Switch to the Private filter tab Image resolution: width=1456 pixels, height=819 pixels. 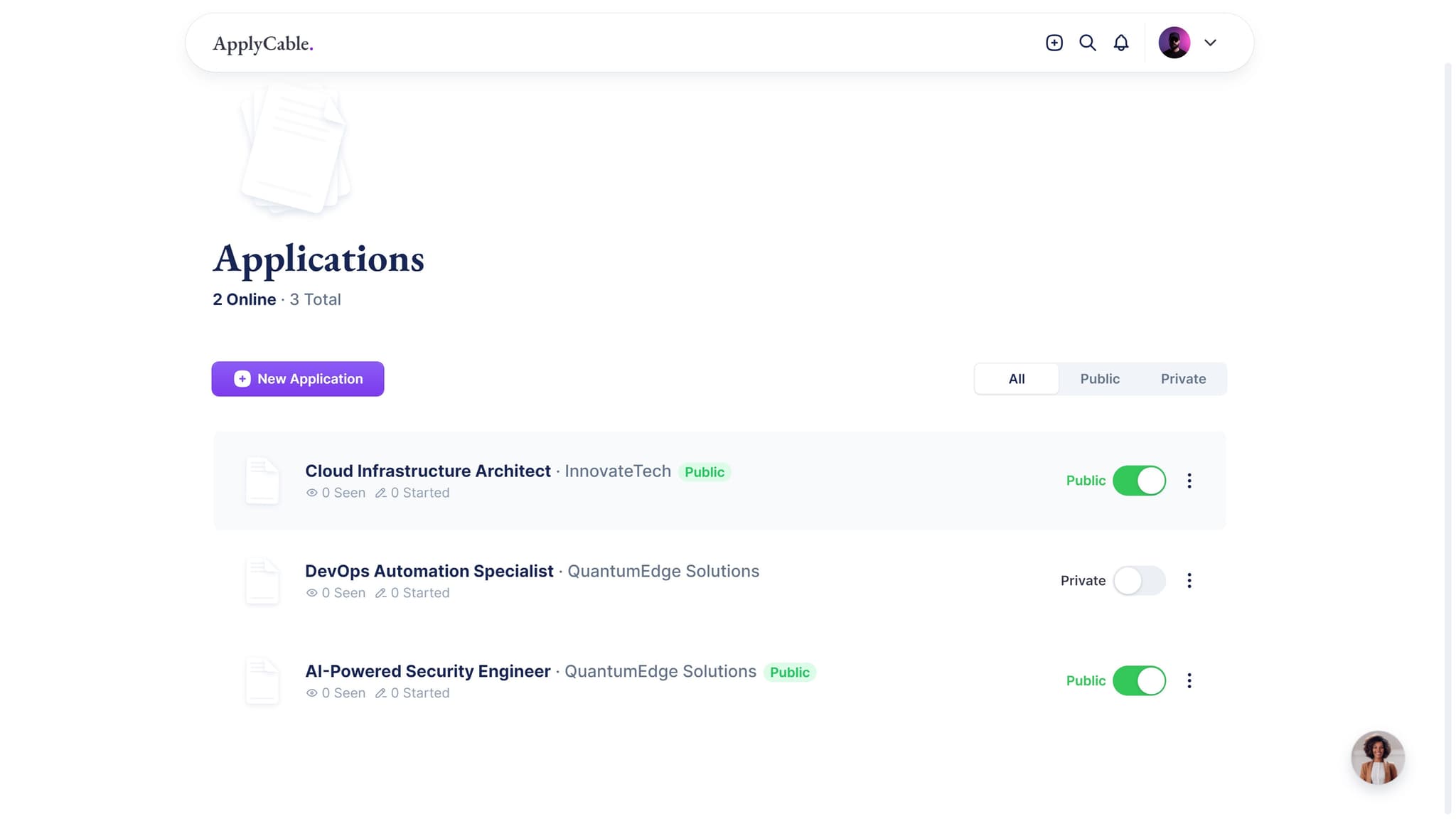(1183, 379)
